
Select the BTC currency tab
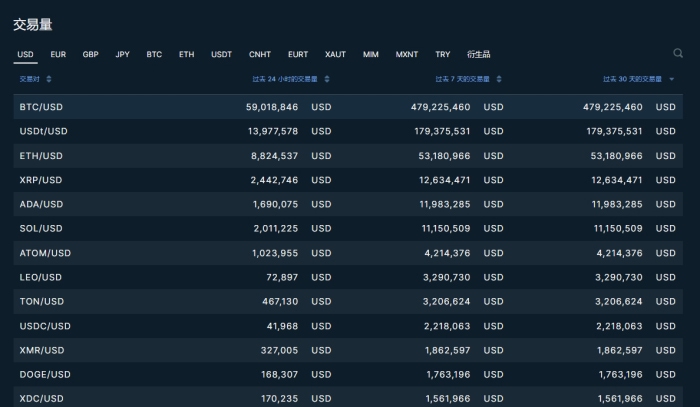click(154, 54)
